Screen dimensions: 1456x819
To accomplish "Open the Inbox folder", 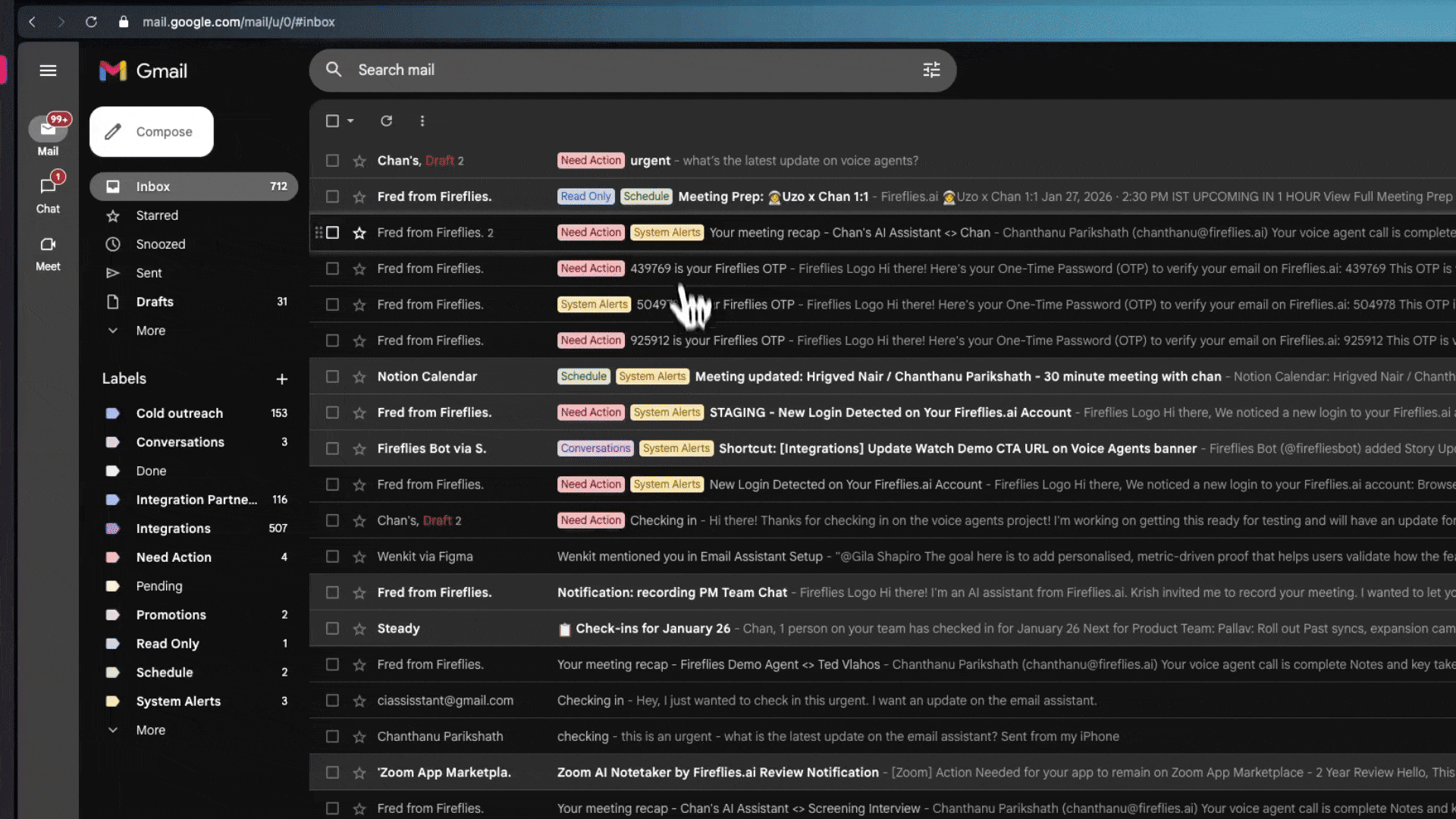I will click(193, 187).
